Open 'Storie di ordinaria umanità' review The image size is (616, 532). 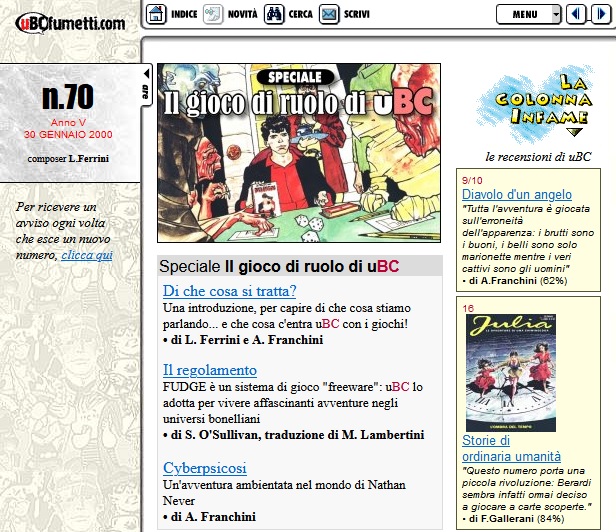511,448
